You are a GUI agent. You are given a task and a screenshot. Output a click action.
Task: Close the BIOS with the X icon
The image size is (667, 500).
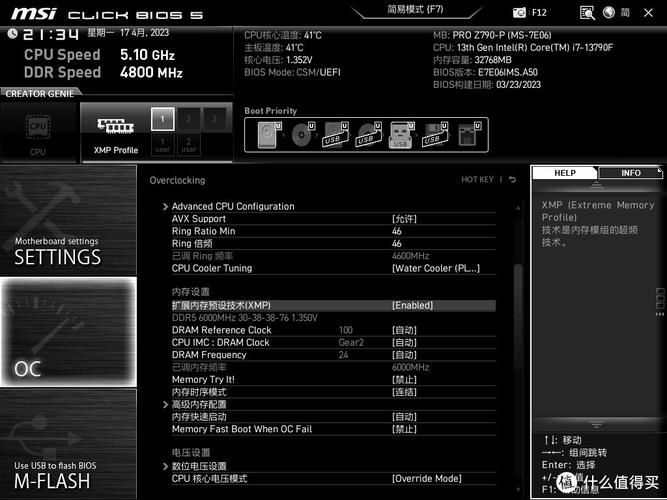pos(648,13)
